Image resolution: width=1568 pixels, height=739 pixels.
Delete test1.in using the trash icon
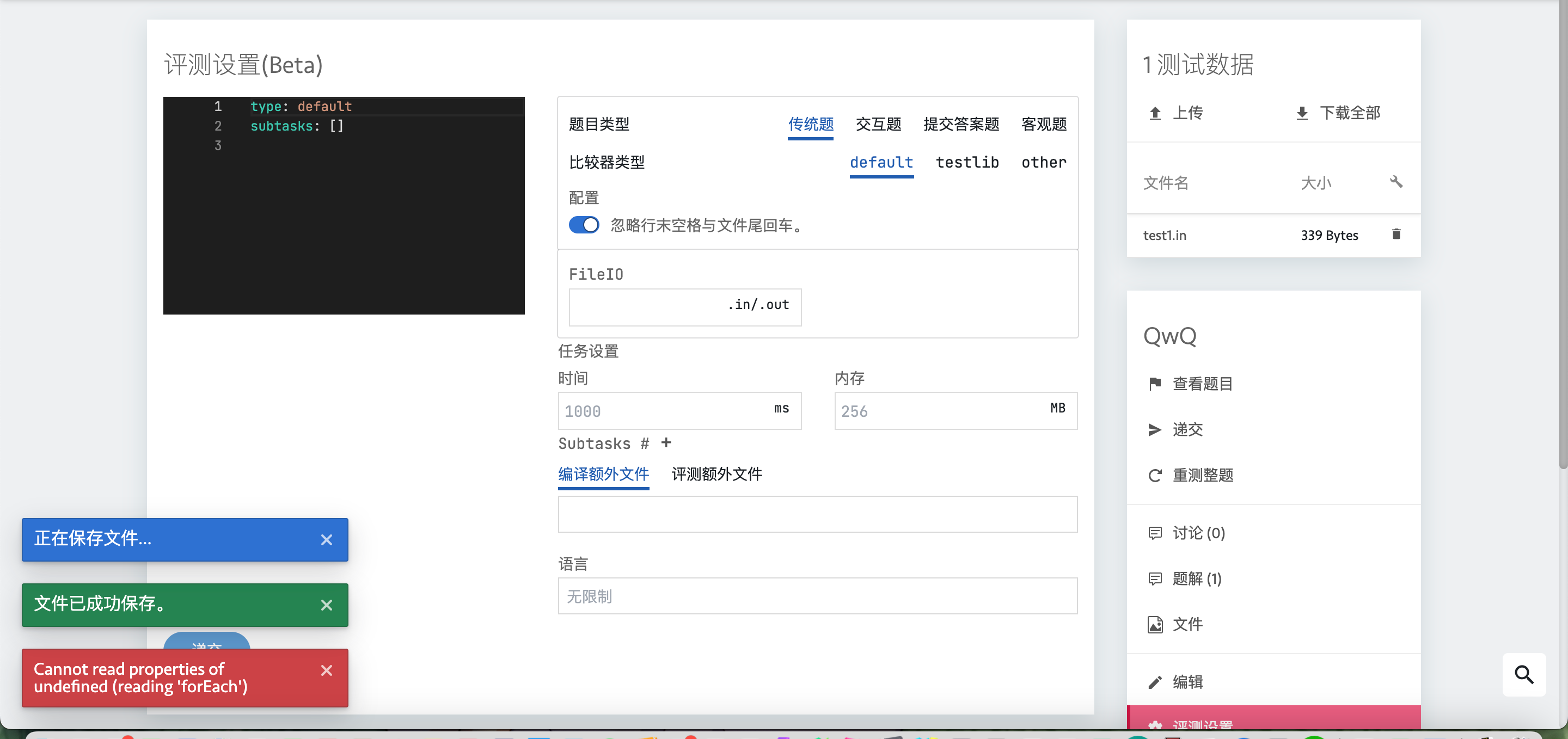[x=1397, y=233]
